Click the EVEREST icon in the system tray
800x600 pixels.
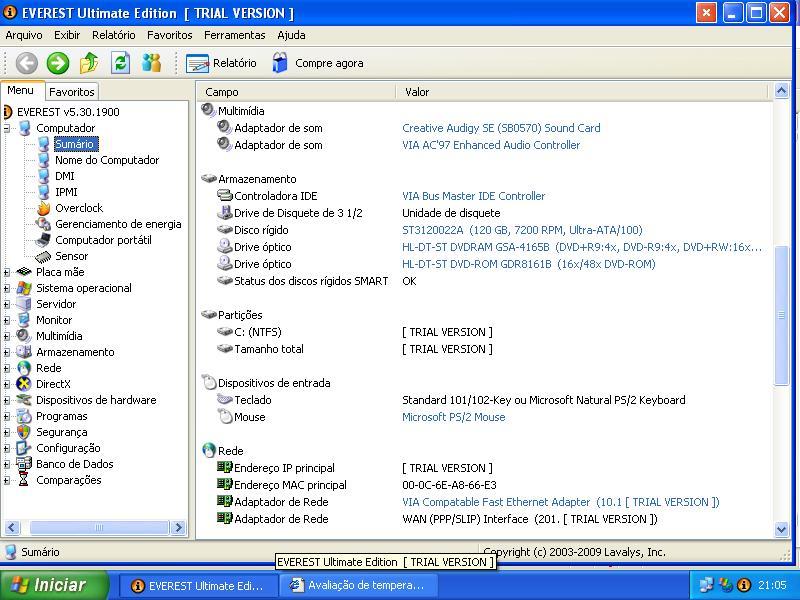click(743, 585)
